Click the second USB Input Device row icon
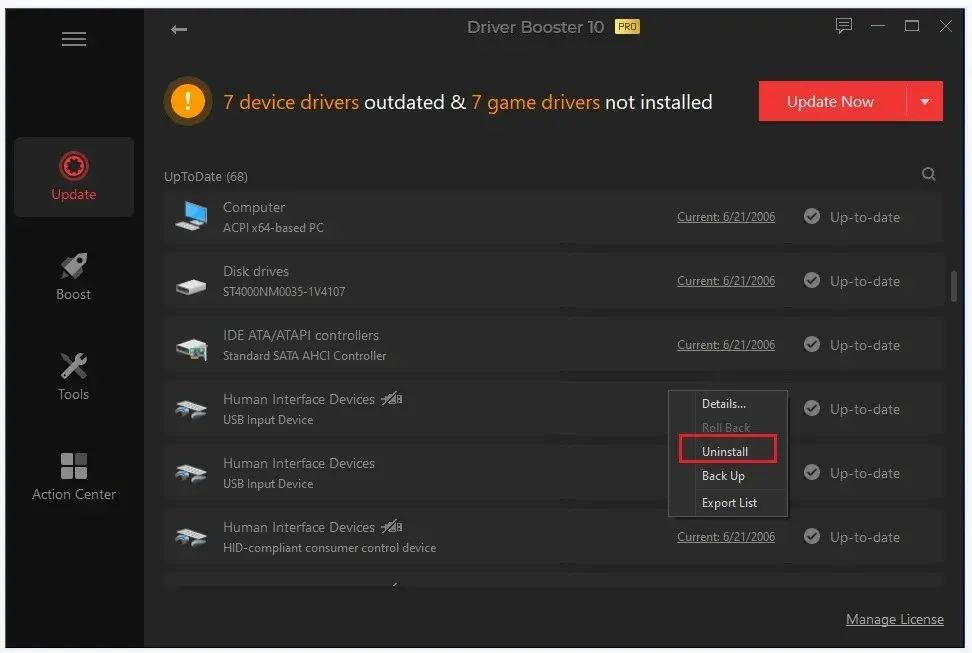 [x=191, y=474]
